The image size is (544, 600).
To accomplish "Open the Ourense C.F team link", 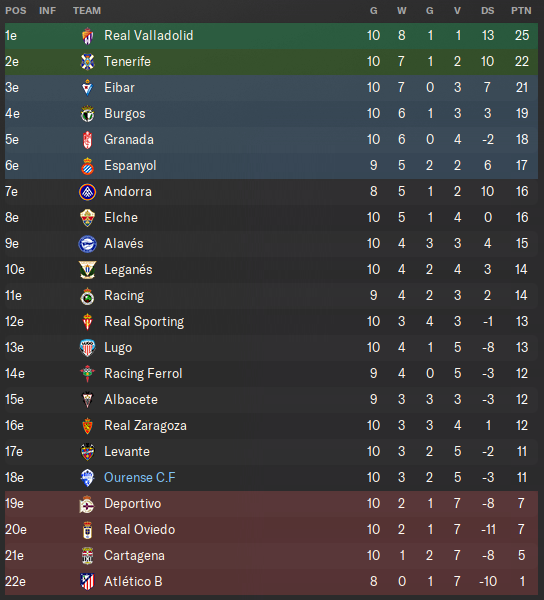I will point(140,477).
